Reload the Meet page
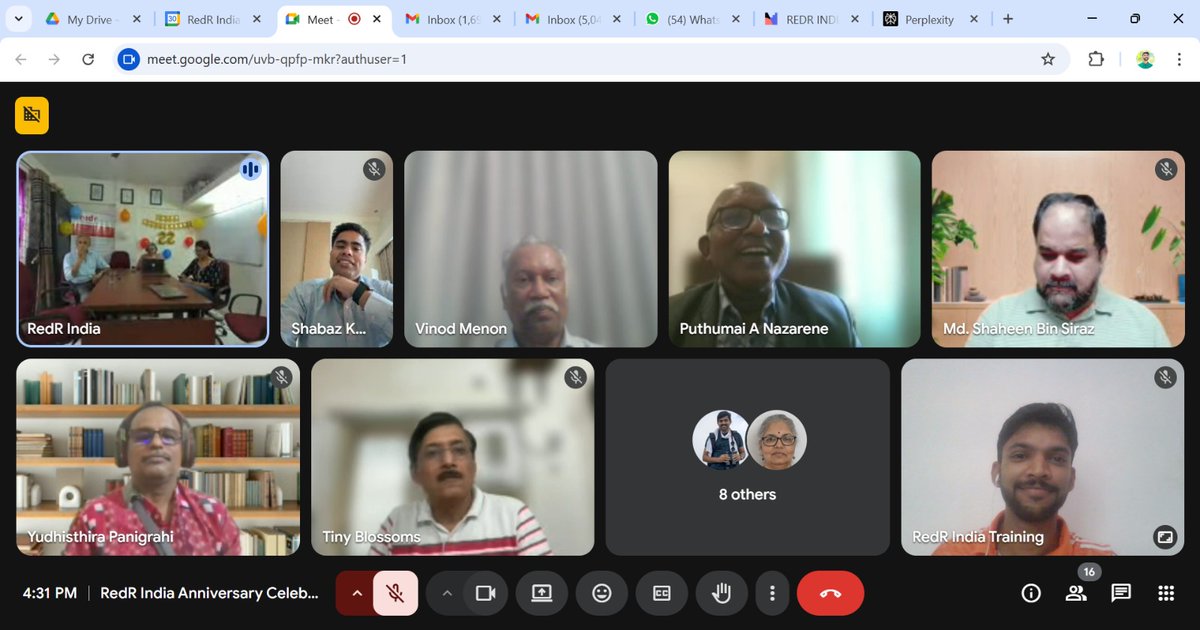 pos(88,59)
